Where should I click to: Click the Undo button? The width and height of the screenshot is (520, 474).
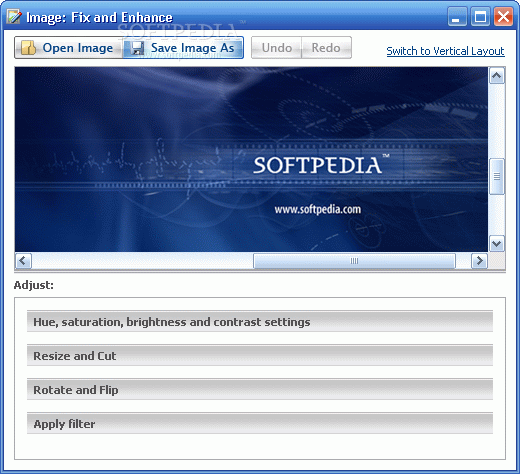click(276, 48)
